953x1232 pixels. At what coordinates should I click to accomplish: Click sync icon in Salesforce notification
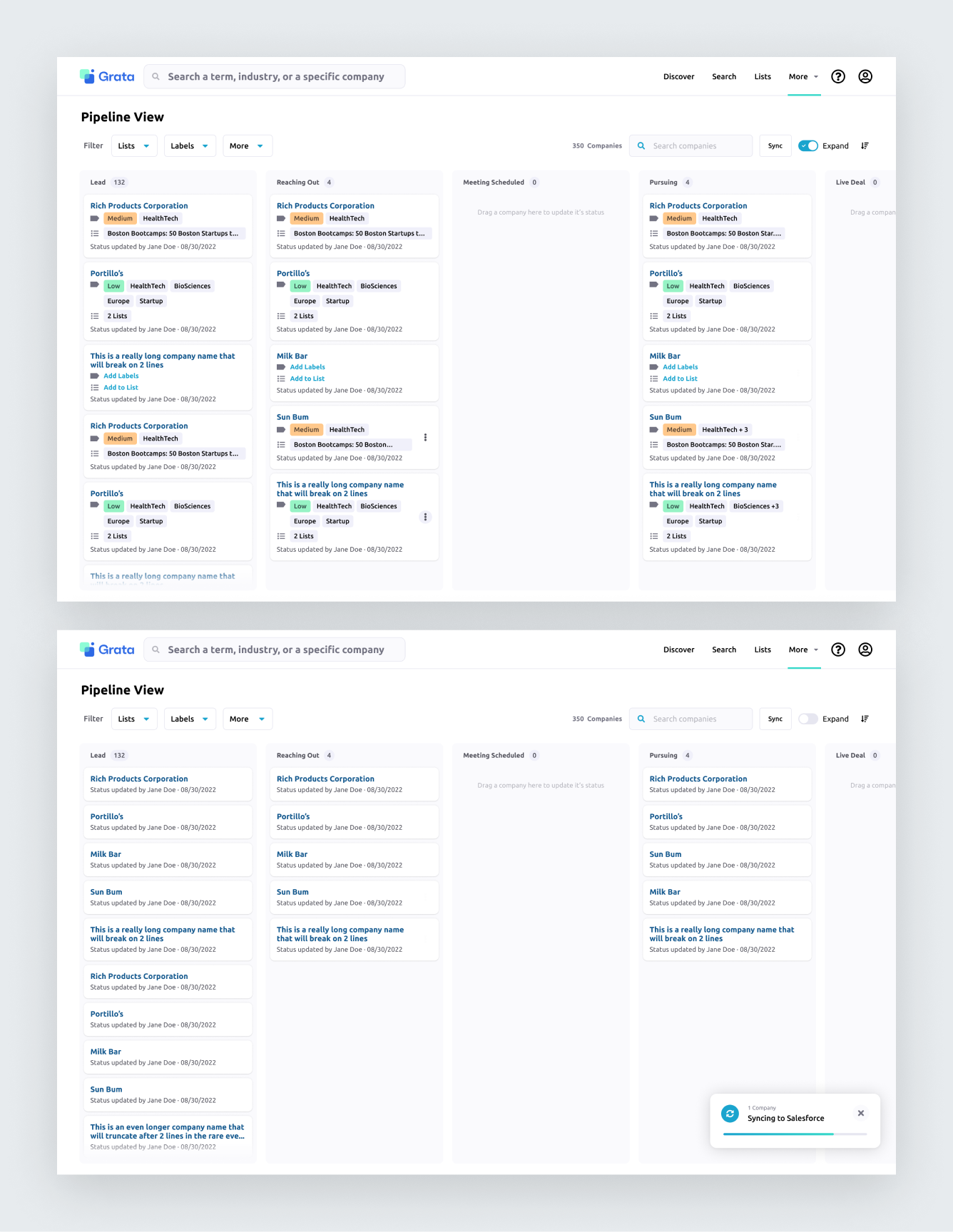[730, 1114]
